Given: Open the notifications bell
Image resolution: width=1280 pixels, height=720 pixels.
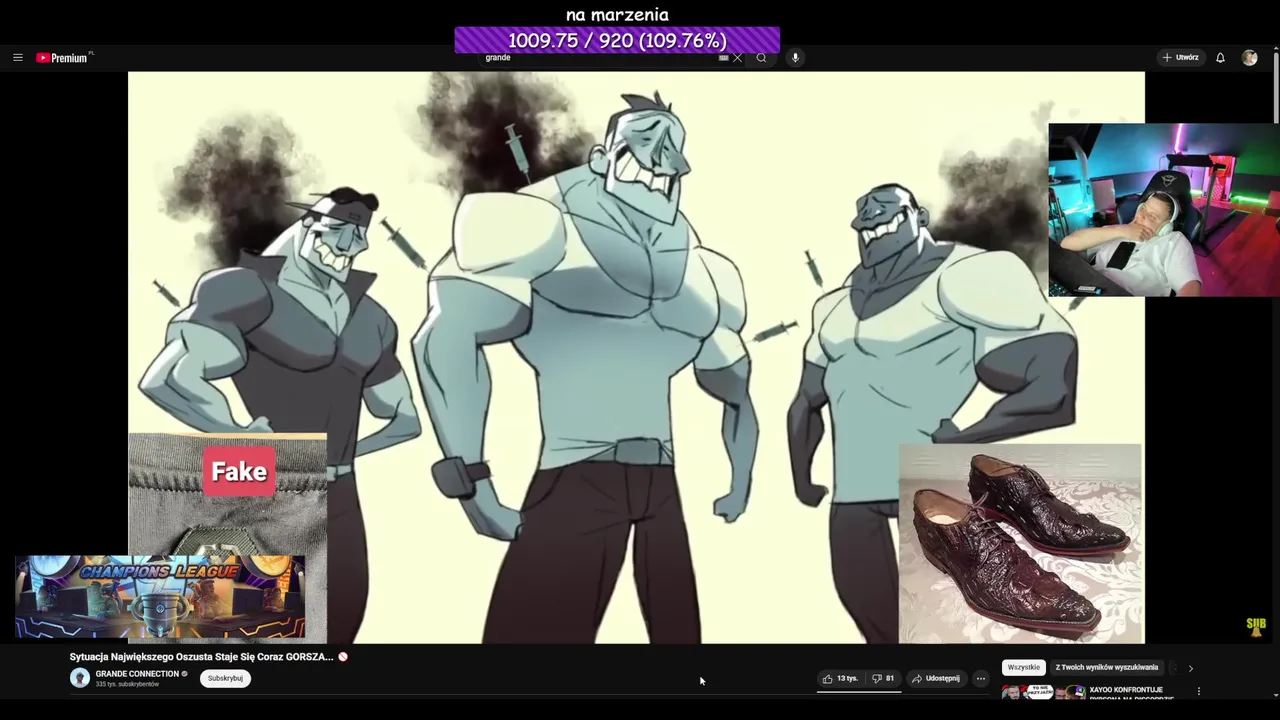Looking at the screenshot, I should [x=1220, y=58].
